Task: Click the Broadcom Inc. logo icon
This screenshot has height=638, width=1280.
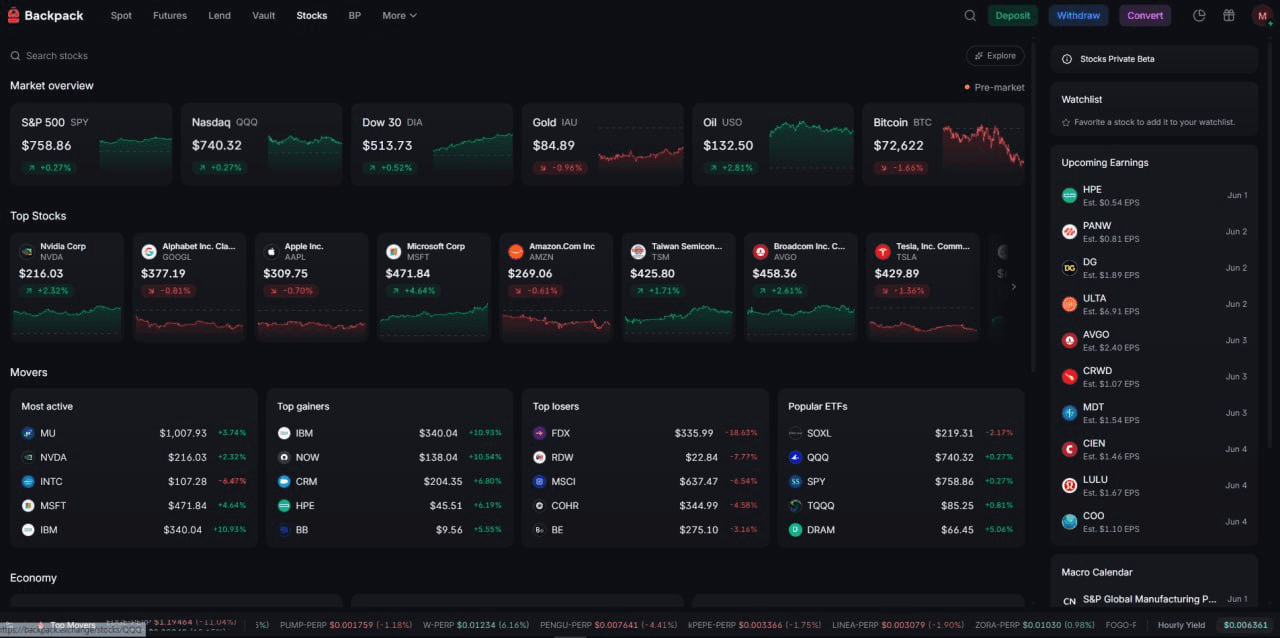Action: click(x=760, y=251)
